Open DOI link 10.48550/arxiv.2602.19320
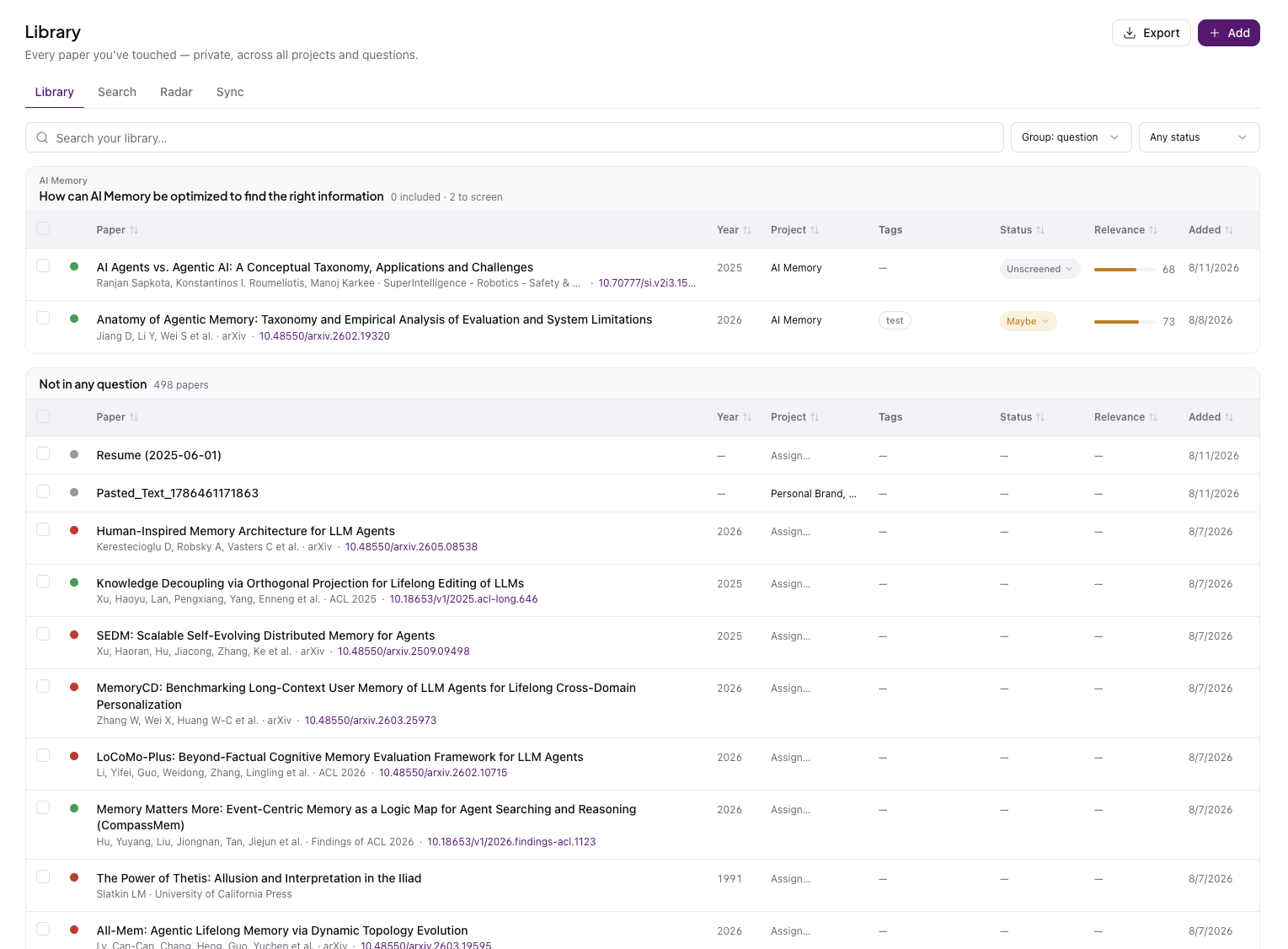This screenshot has width=1288, height=949. [324, 336]
